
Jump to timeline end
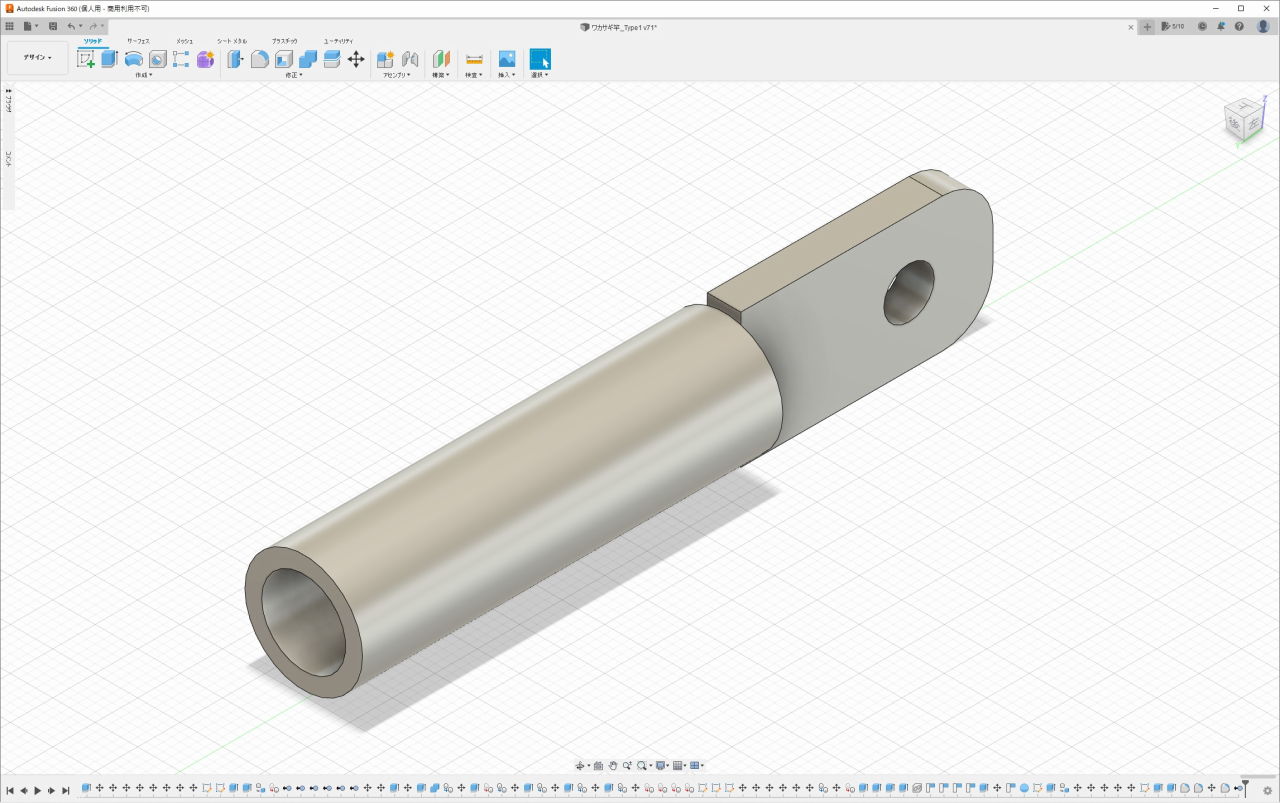coord(66,790)
